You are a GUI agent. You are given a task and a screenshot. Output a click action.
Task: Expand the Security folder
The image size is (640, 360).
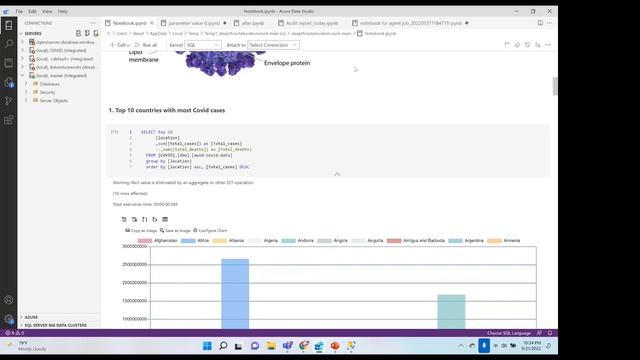[x=26, y=92]
